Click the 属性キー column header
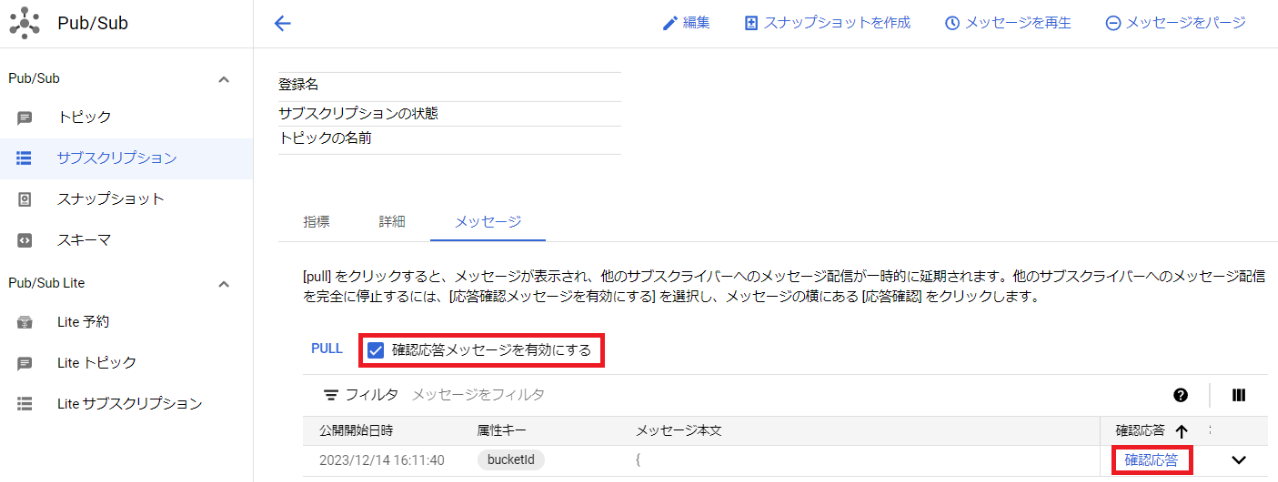The height and width of the screenshot is (482, 1278). coord(502,431)
